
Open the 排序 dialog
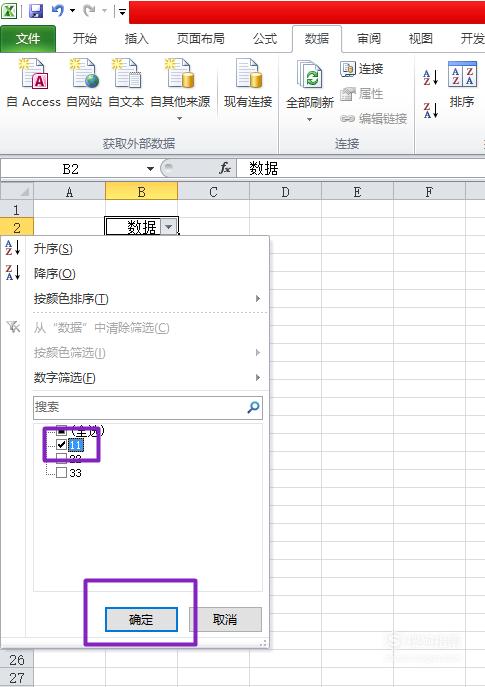[x=462, y=84]
